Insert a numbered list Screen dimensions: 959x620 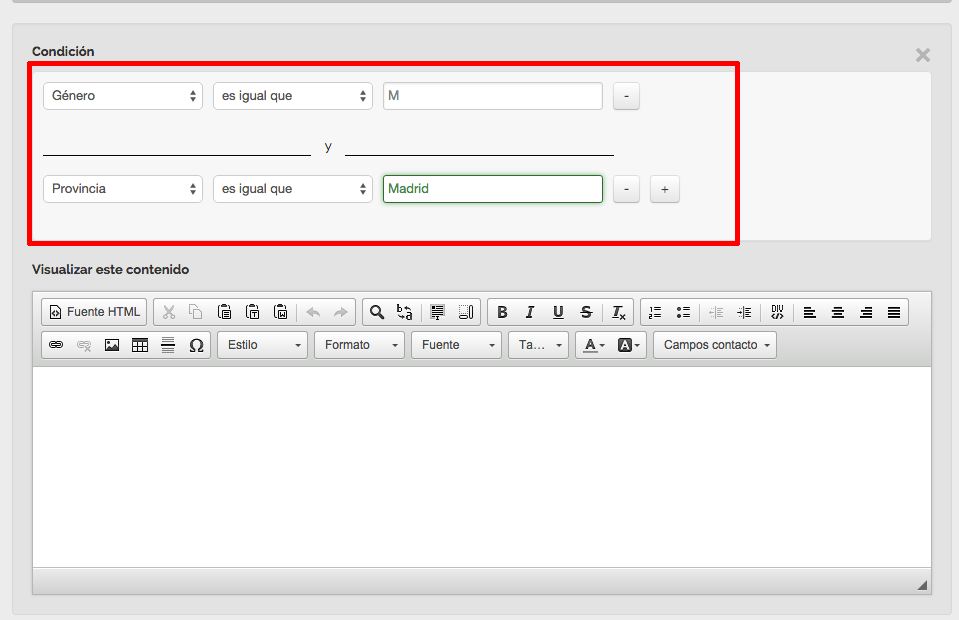tap(655, 312)
